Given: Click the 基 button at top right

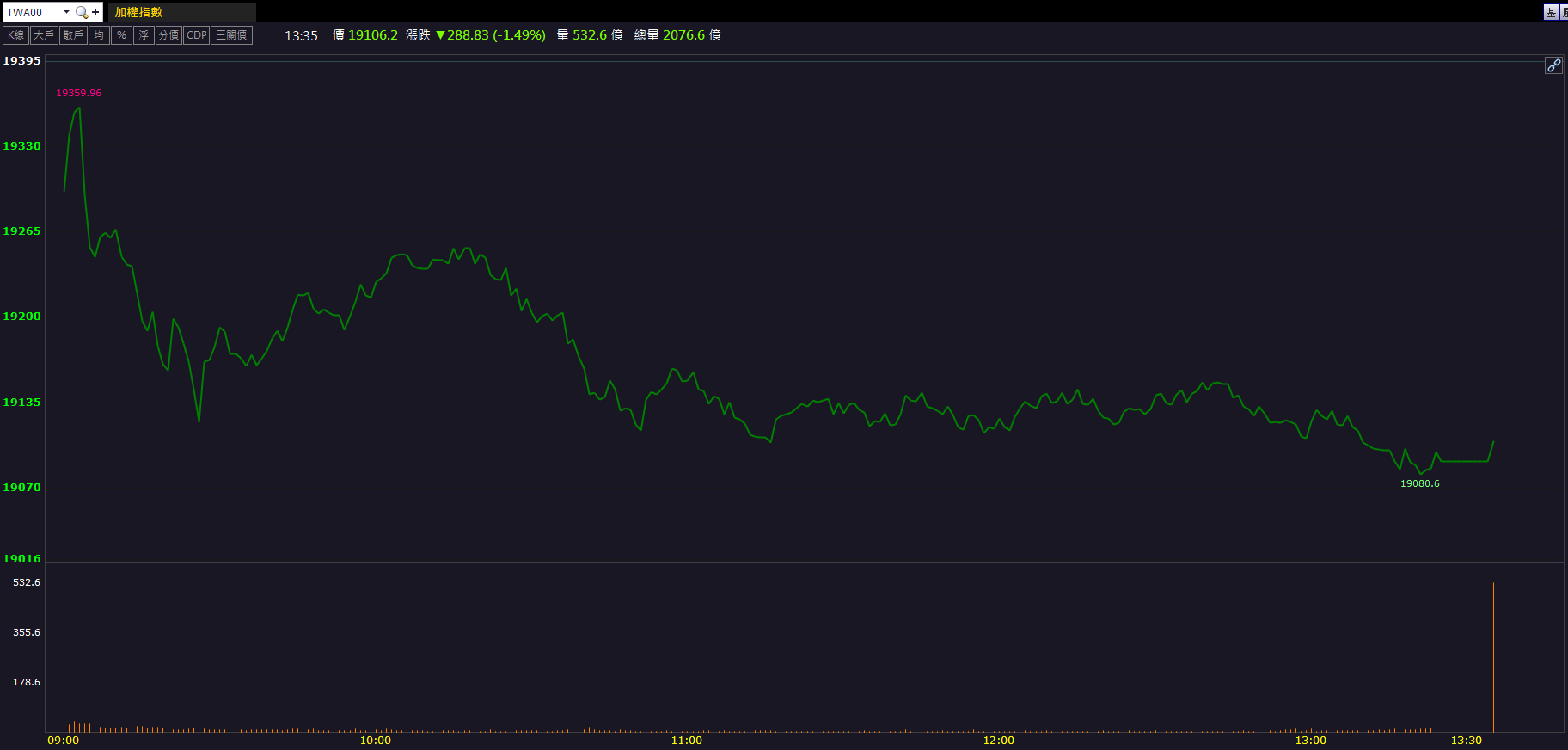Looking at the screenshot, I should (x=1551, y=12).
